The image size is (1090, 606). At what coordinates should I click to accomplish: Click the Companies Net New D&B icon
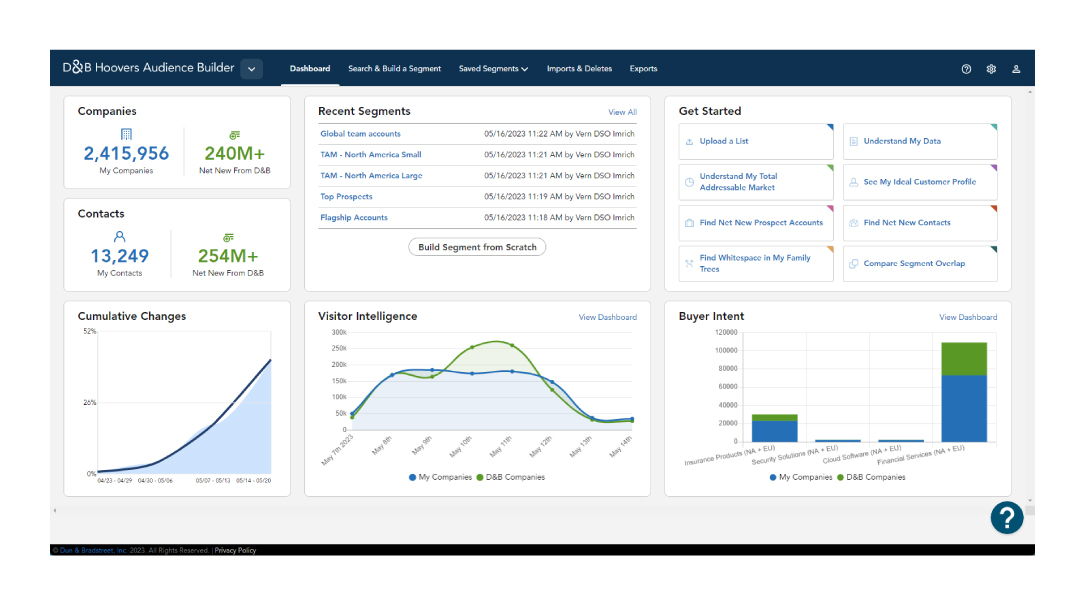pos(235,135)
